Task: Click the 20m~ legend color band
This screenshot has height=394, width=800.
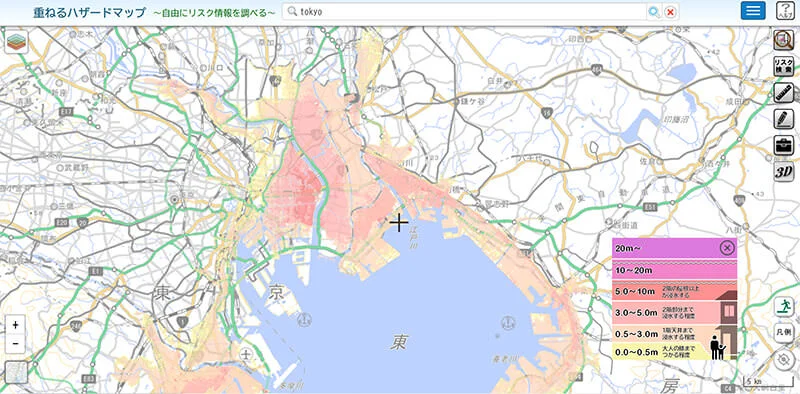Action: coord(674,249)
